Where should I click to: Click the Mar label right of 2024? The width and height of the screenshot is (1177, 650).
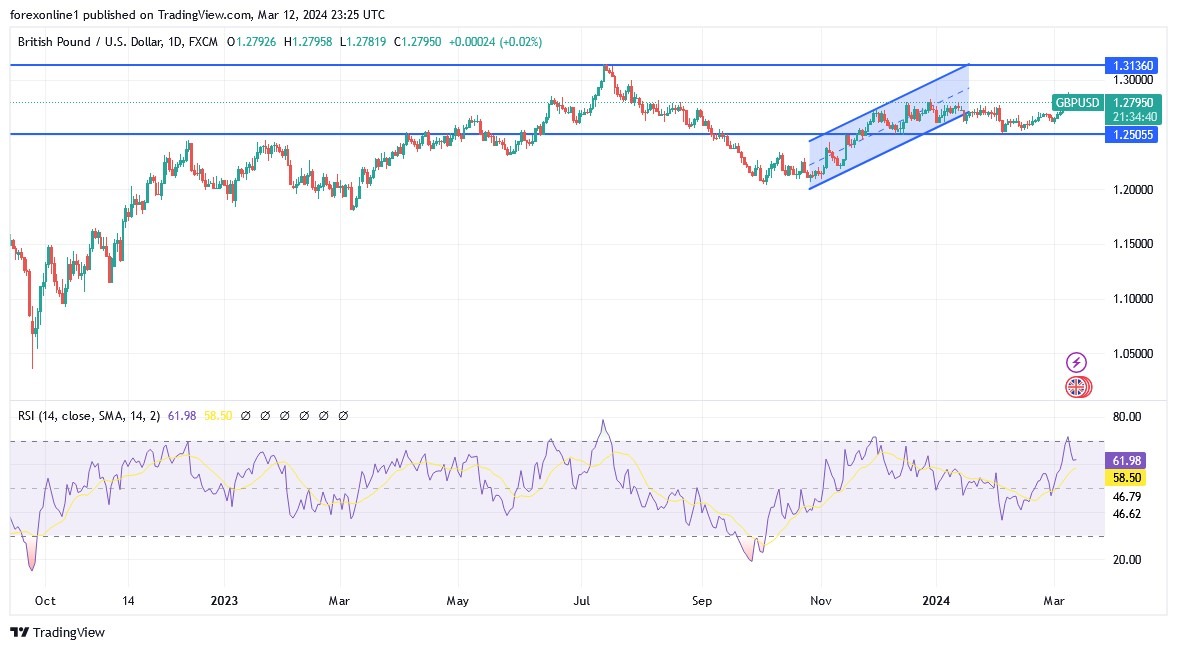coord(1055,600)
